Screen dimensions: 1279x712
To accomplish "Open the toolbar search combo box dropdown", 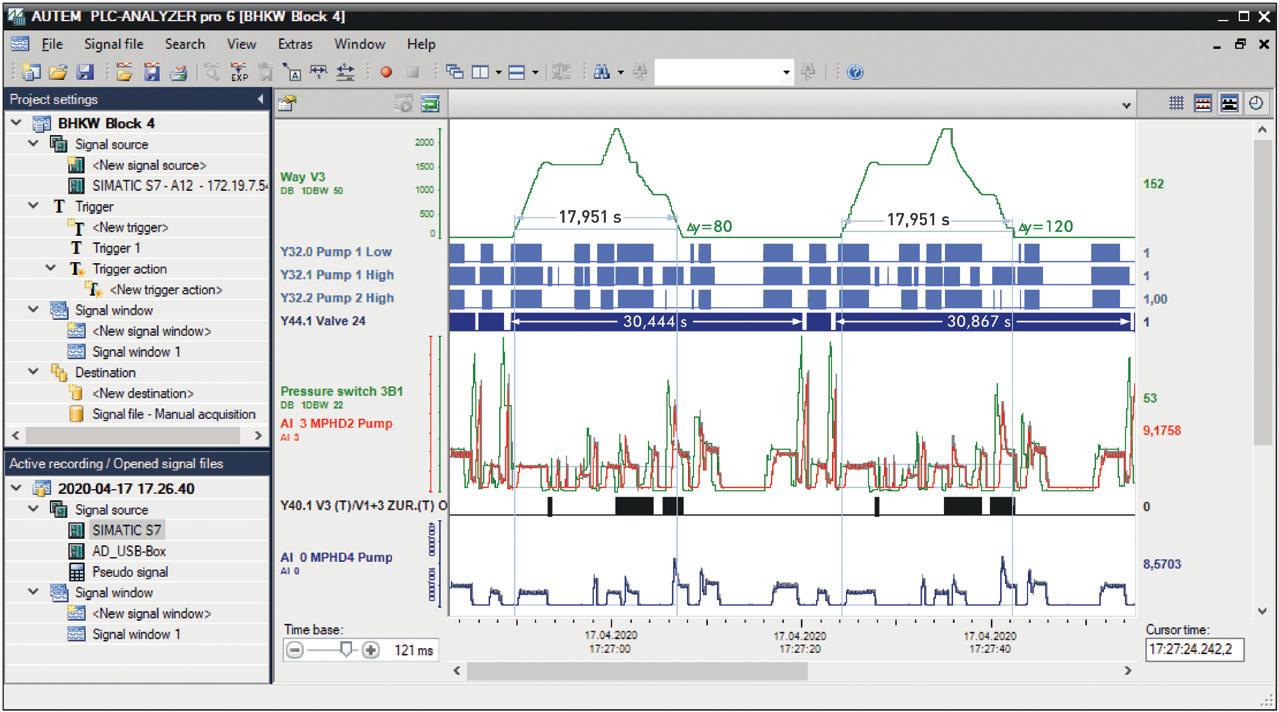I will click(x=786, y=72).
